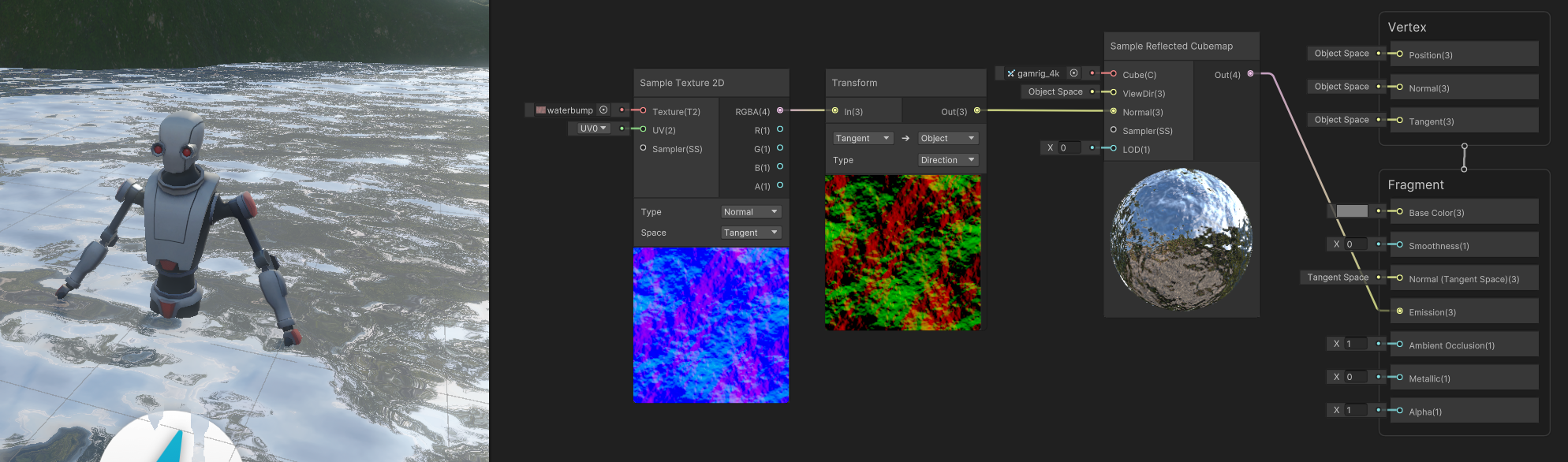
Task: Select the Transform node title
Action: pos(854,83)
